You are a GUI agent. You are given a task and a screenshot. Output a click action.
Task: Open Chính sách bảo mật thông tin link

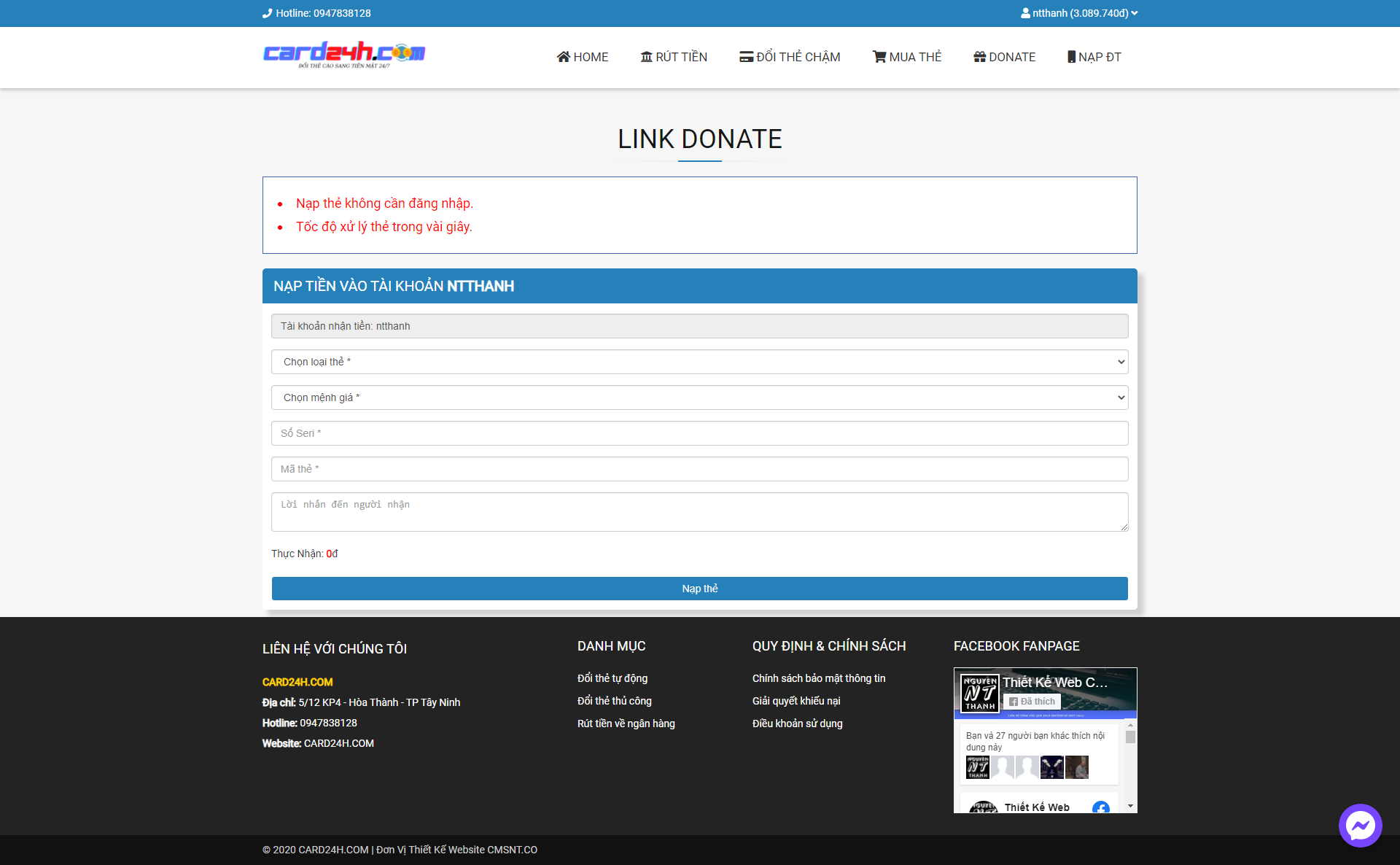click(x=818, y=678)
